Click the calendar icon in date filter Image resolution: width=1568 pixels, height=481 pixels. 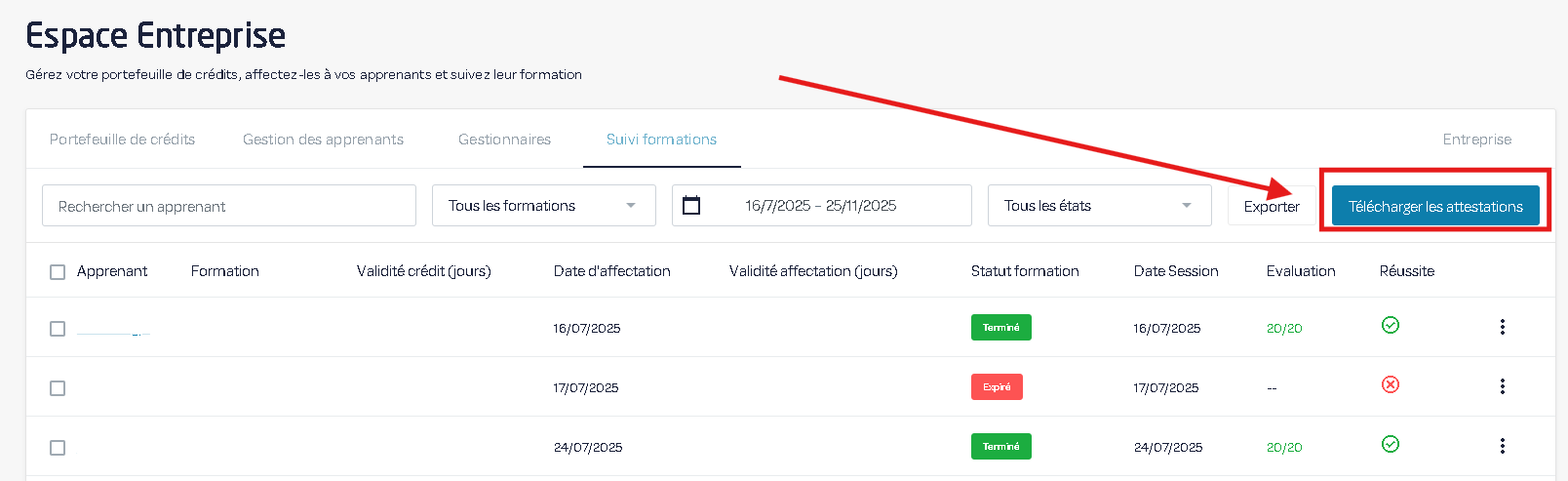[x=691, y=206]
